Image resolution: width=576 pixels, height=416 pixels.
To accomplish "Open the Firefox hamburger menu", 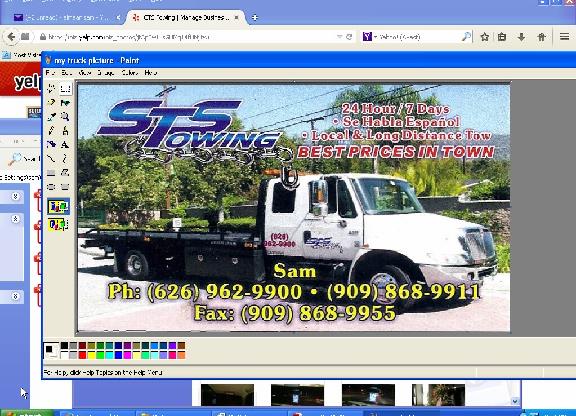I will 565,37.
